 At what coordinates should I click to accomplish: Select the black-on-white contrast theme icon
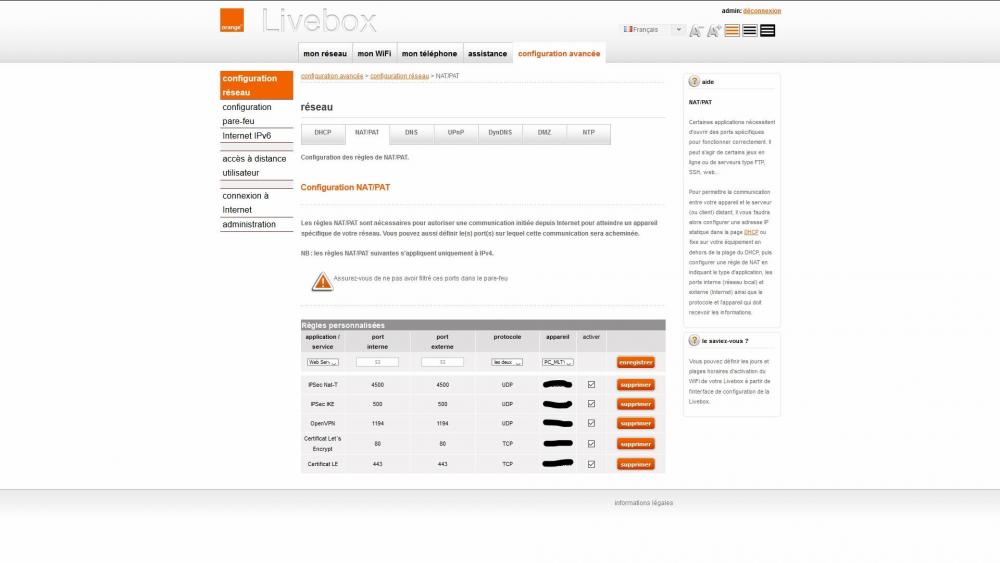tap(750, 31)
